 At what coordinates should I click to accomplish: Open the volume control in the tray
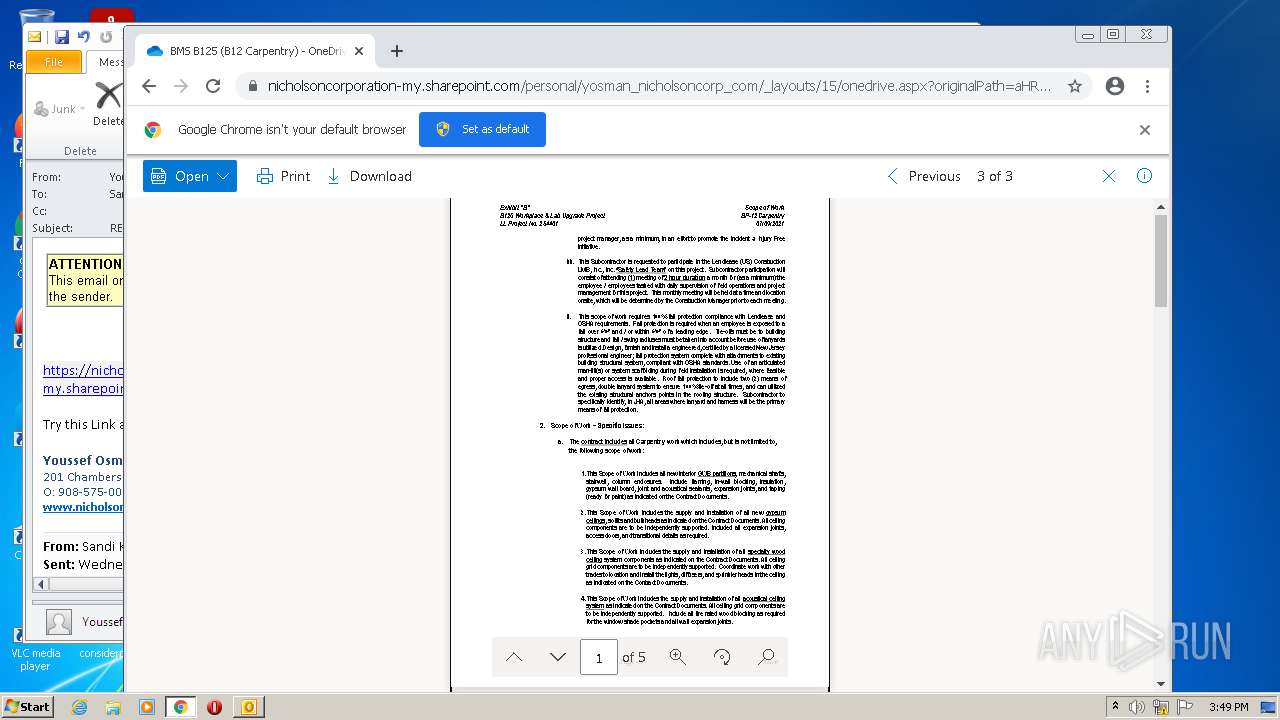(1137, 707)
